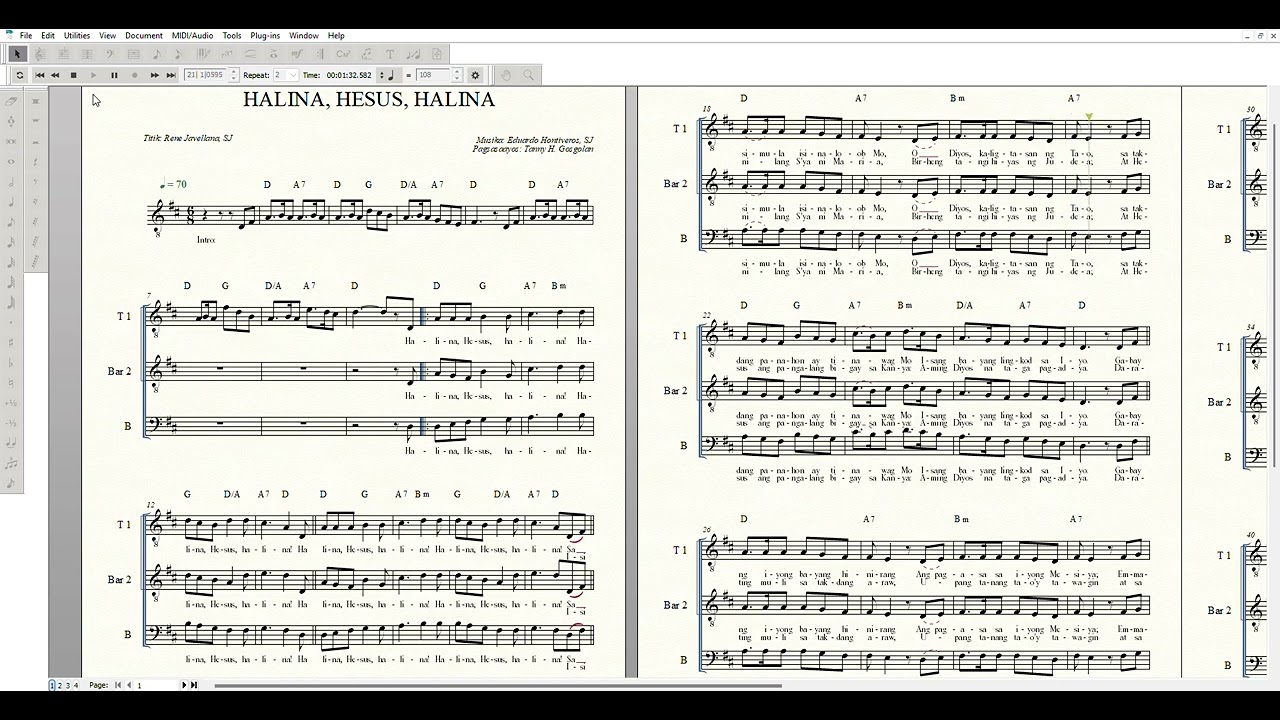
Task: Select the Selection arrow tool
Action: pos(17,54)
